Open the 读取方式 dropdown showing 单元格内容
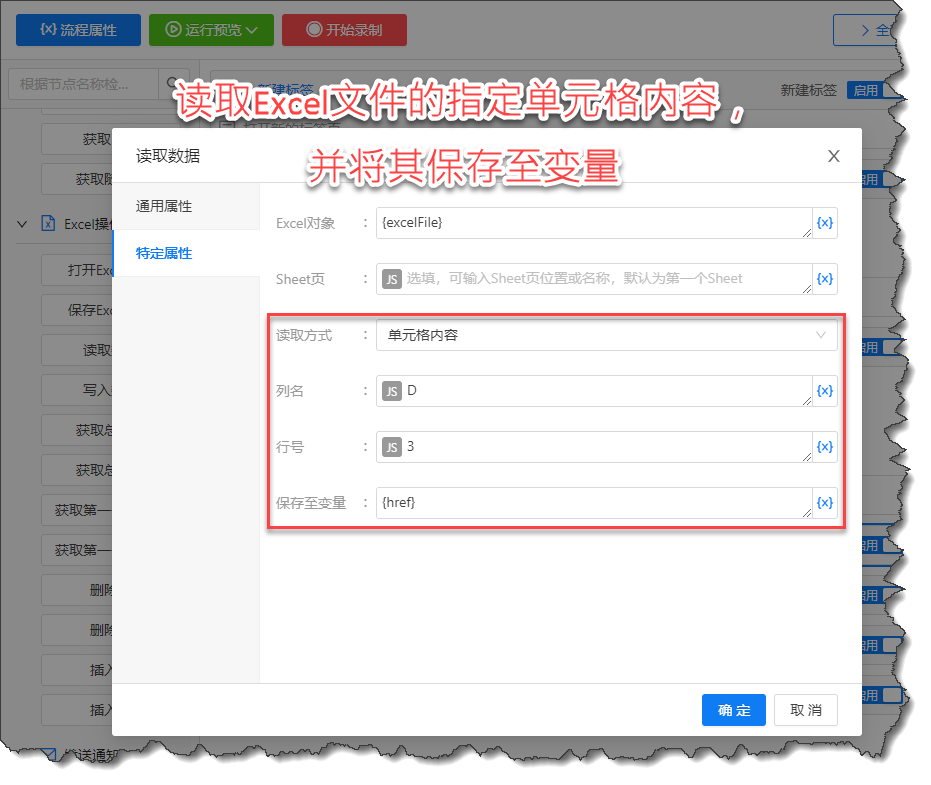 (607, 335)
